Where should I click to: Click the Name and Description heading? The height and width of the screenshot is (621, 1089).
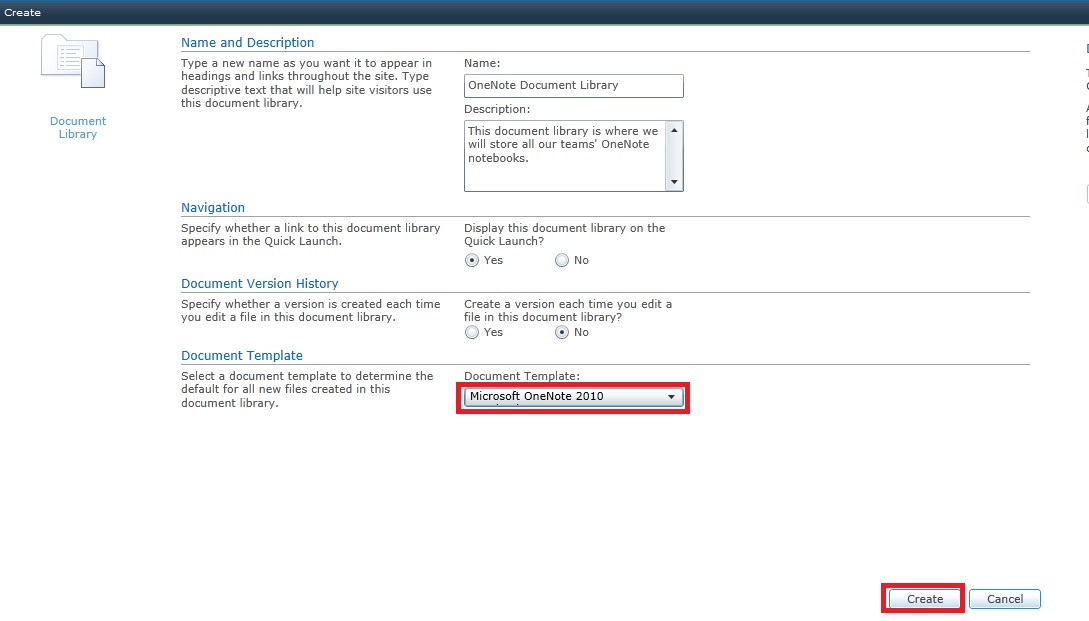click(x=247, y=42)
